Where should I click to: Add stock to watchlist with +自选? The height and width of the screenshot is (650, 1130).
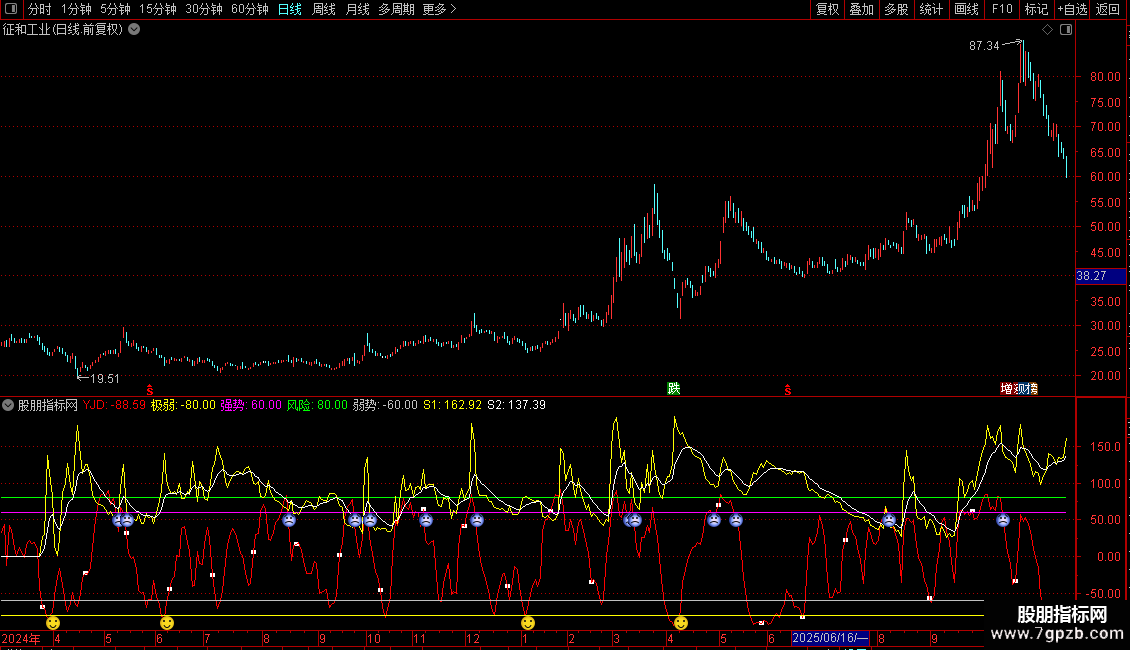tap(1072, 9)
